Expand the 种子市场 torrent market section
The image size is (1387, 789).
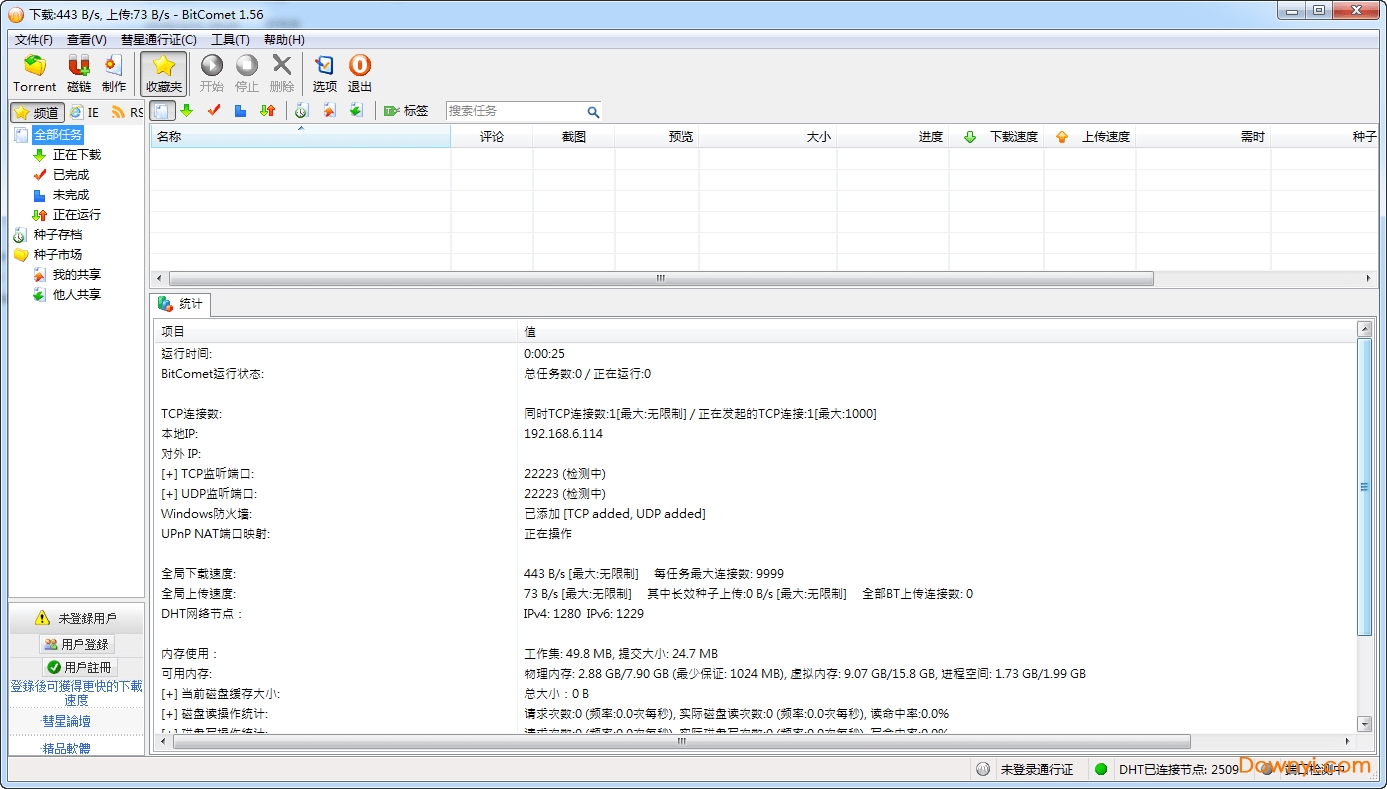(x=57, y=254)
